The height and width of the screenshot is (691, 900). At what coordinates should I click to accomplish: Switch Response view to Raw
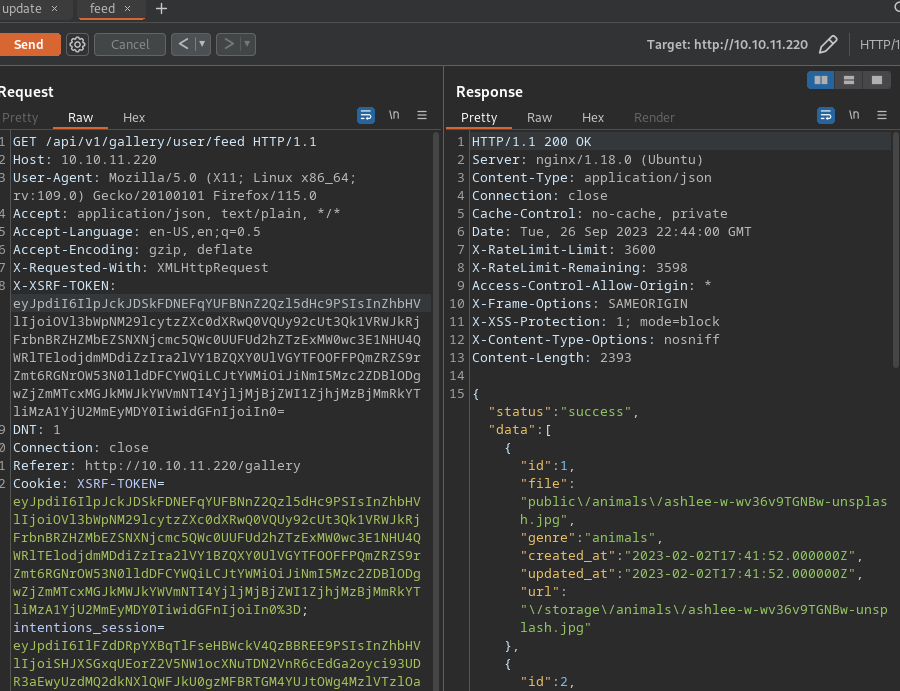click(539, 117)
